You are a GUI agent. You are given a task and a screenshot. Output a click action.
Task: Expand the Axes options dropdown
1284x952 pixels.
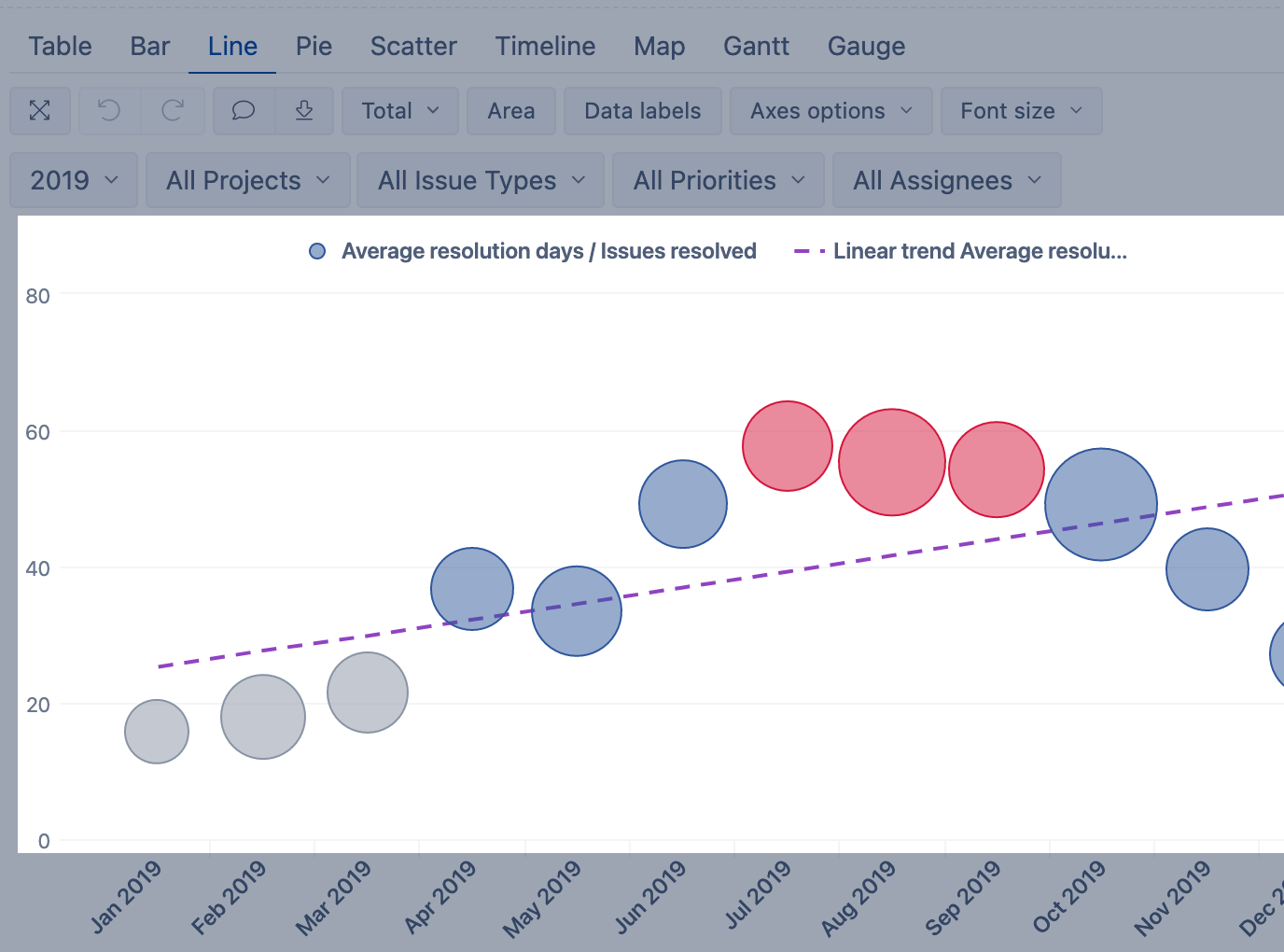point(830,111)
